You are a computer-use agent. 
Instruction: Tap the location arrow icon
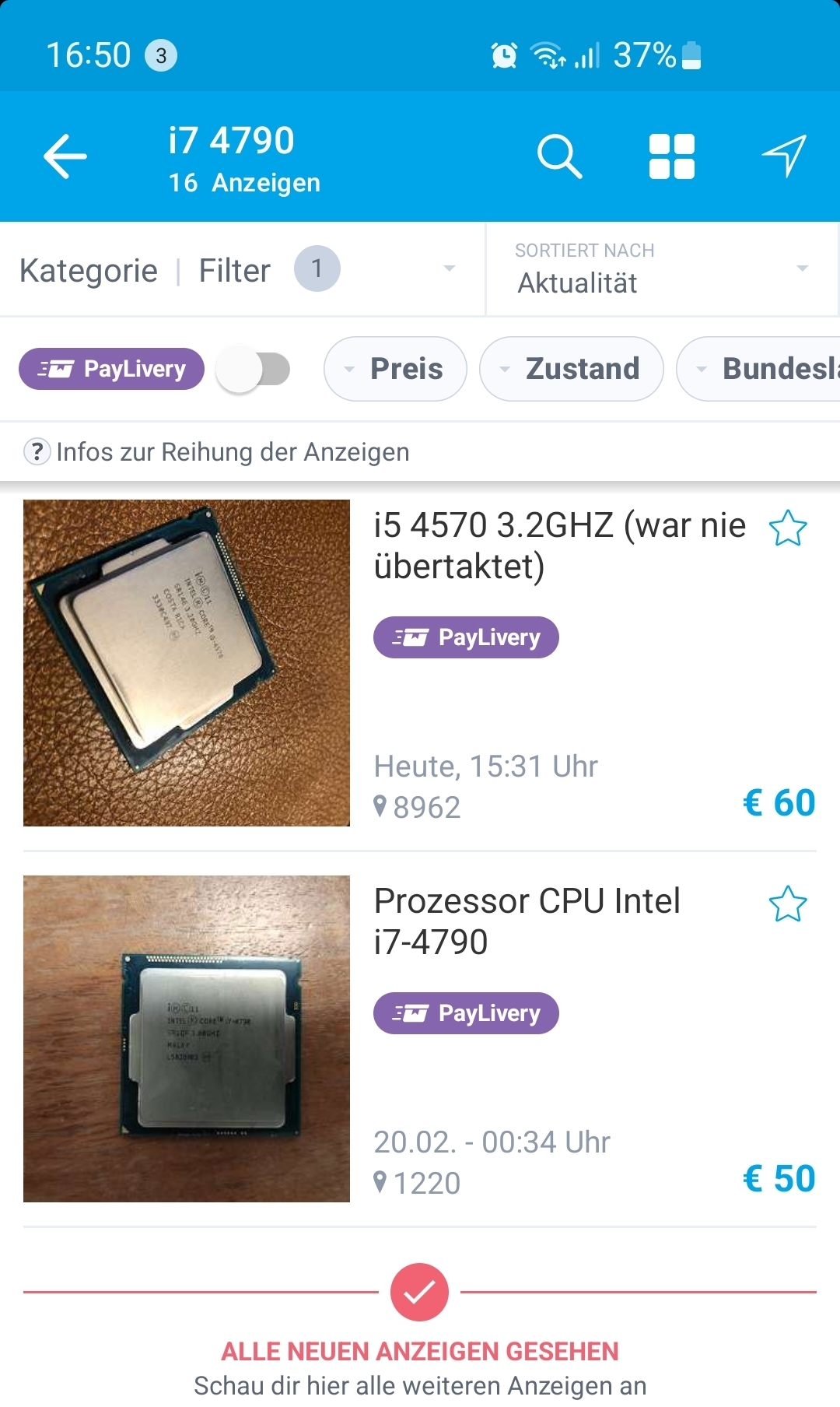pyautogui.click(x=784, y=156)
